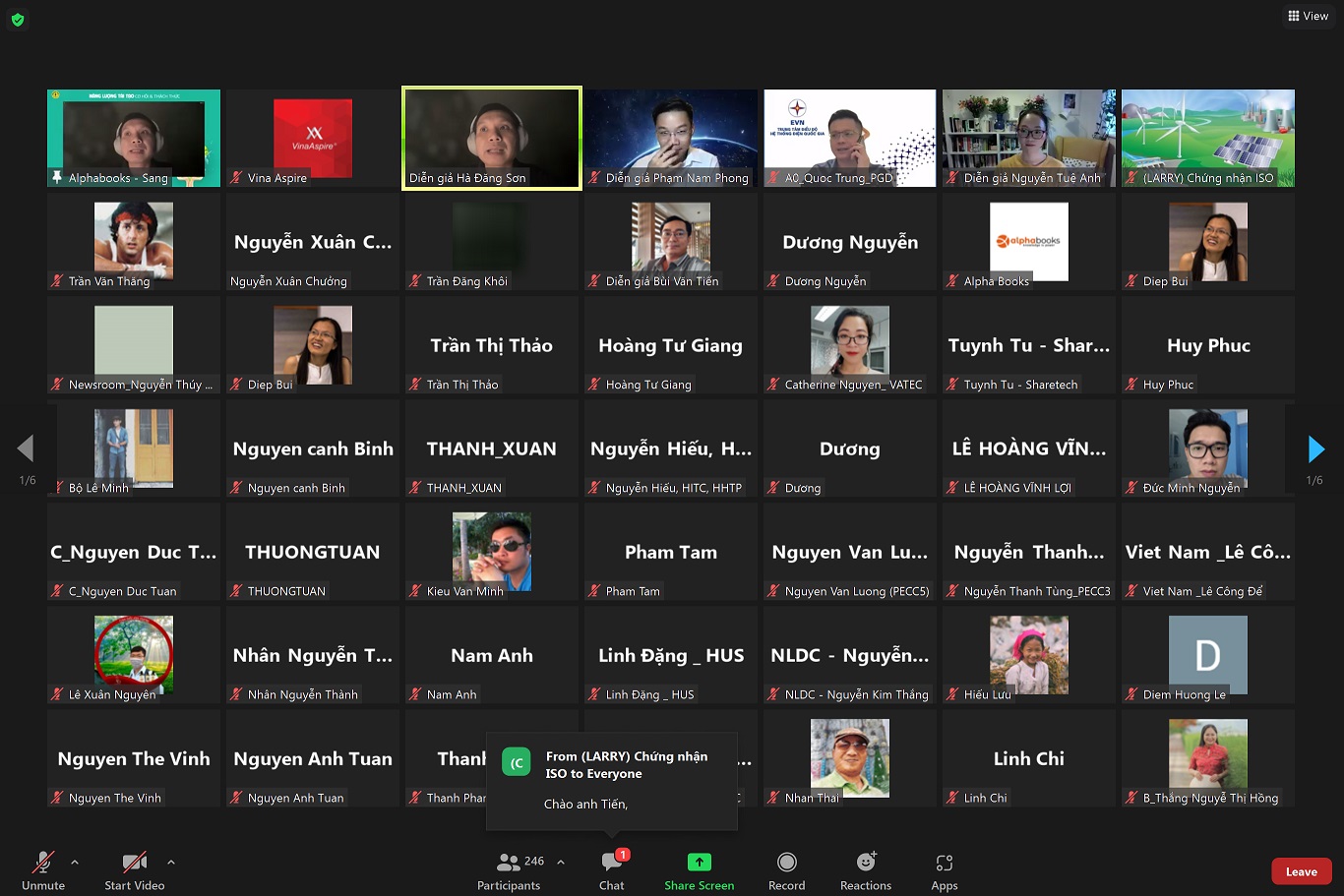This screenshot has height=896, width=1344.
Task: Open the View layout menu
Action: (1308, 16)
